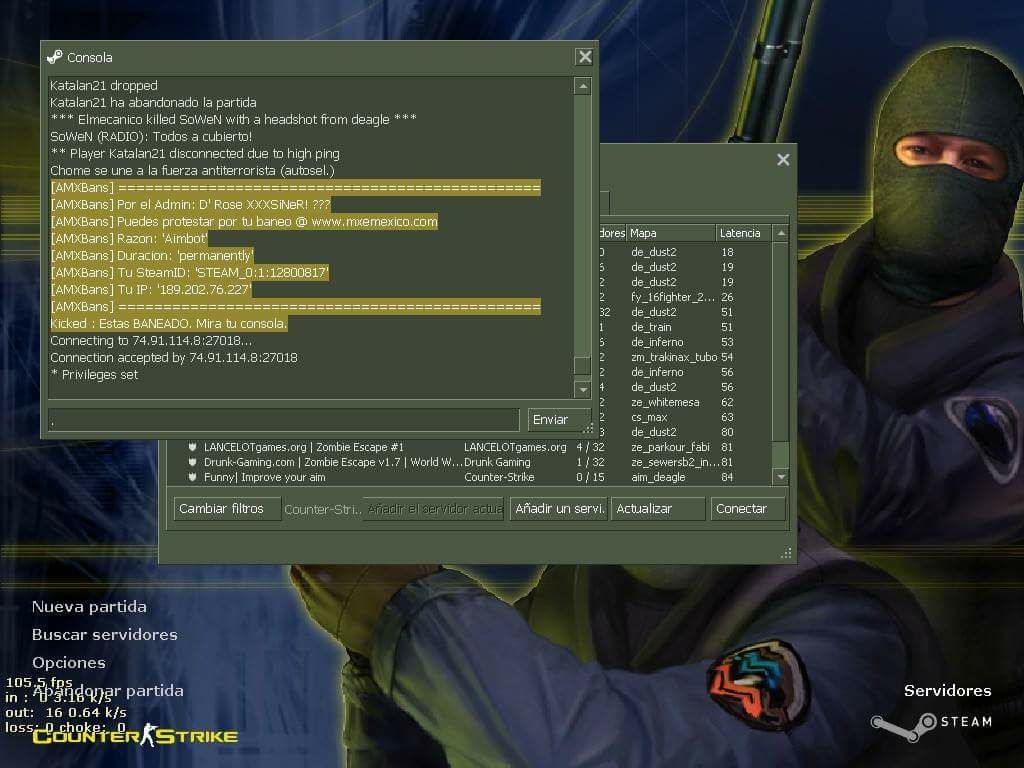Click the AMXBans "Duracion: 'permanently'" line
The image size is (1024, 768).
click(152, 255)
